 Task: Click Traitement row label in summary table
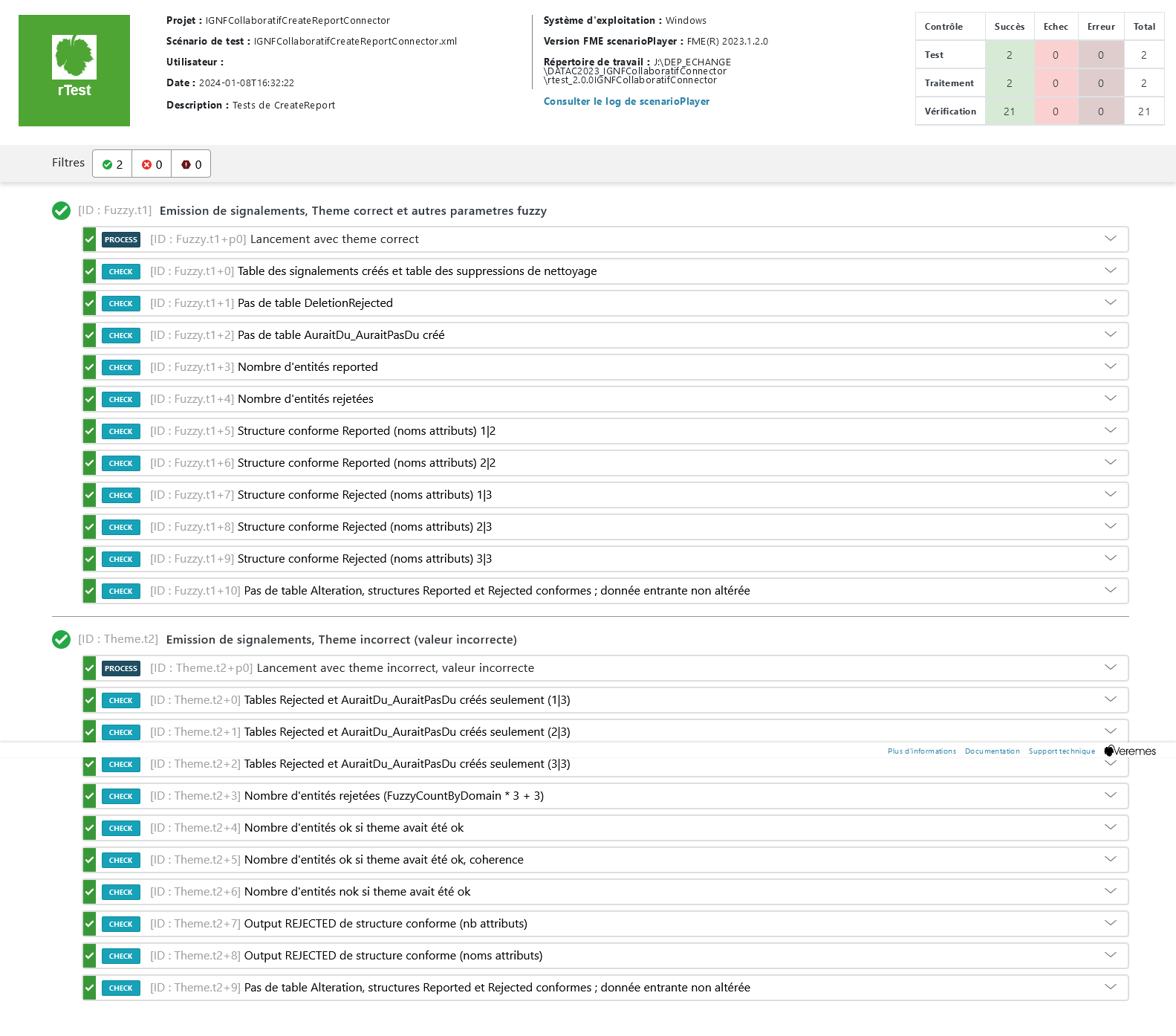point(949,83)
